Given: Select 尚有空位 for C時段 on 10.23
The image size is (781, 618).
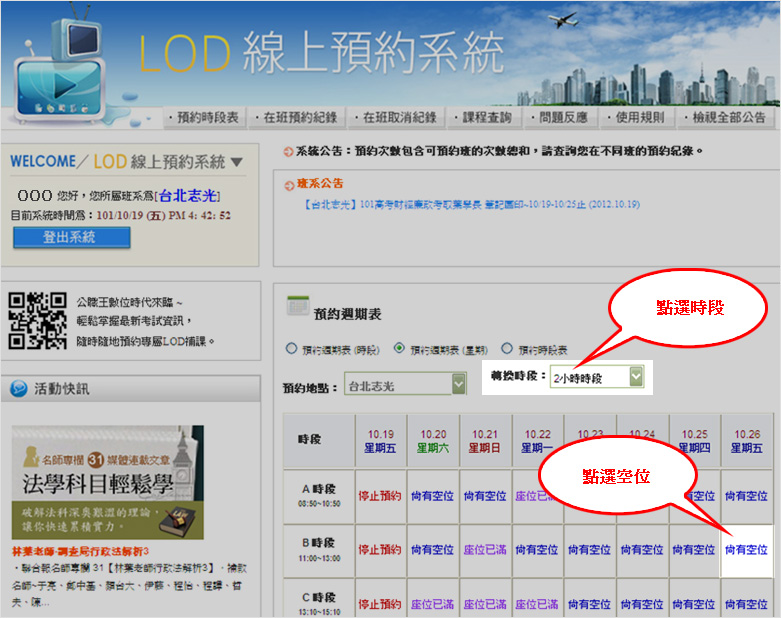Looking at the screenshot, I should pyautogui.click(x=589, y=604).
